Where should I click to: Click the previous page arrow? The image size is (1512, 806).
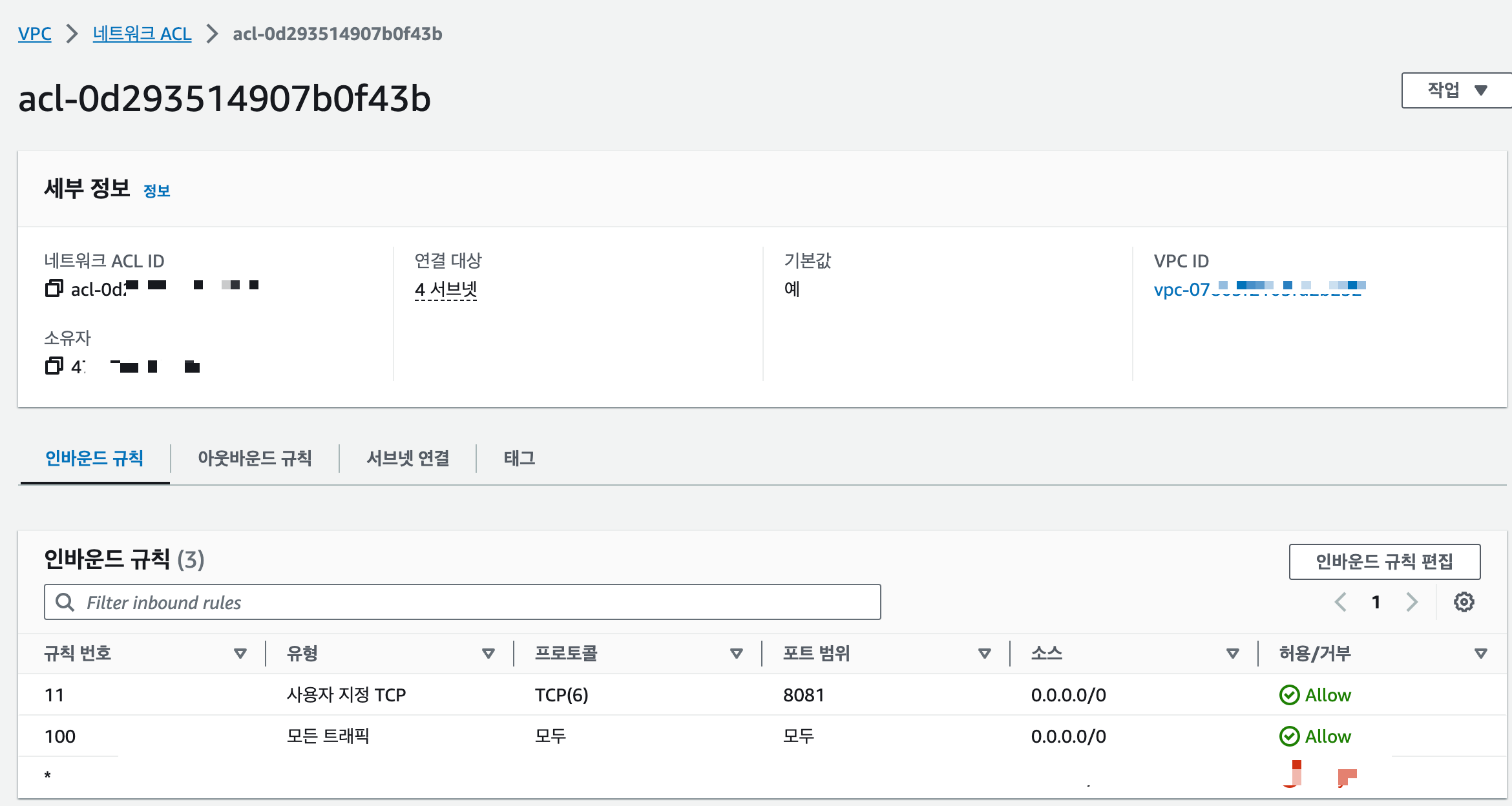(1340, 602)
